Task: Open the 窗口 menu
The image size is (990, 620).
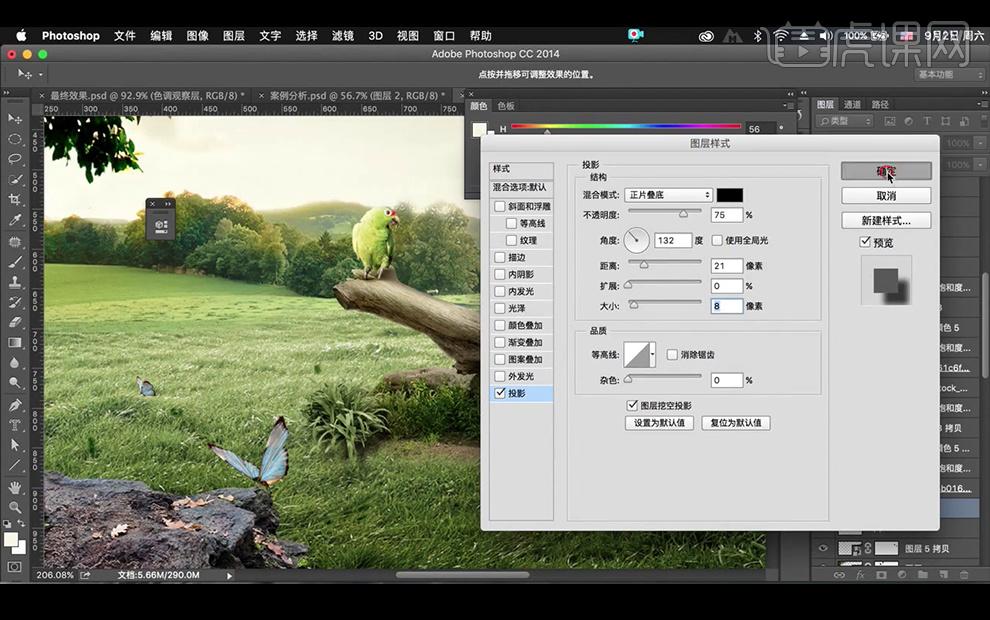Action: pos(444,36)
